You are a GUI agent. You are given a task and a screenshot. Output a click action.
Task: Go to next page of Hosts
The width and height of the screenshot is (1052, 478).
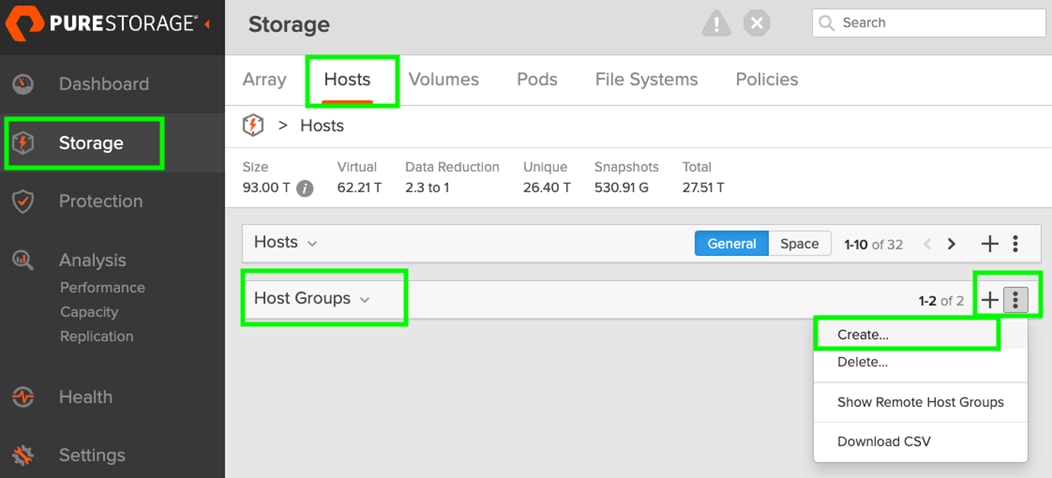951,243
